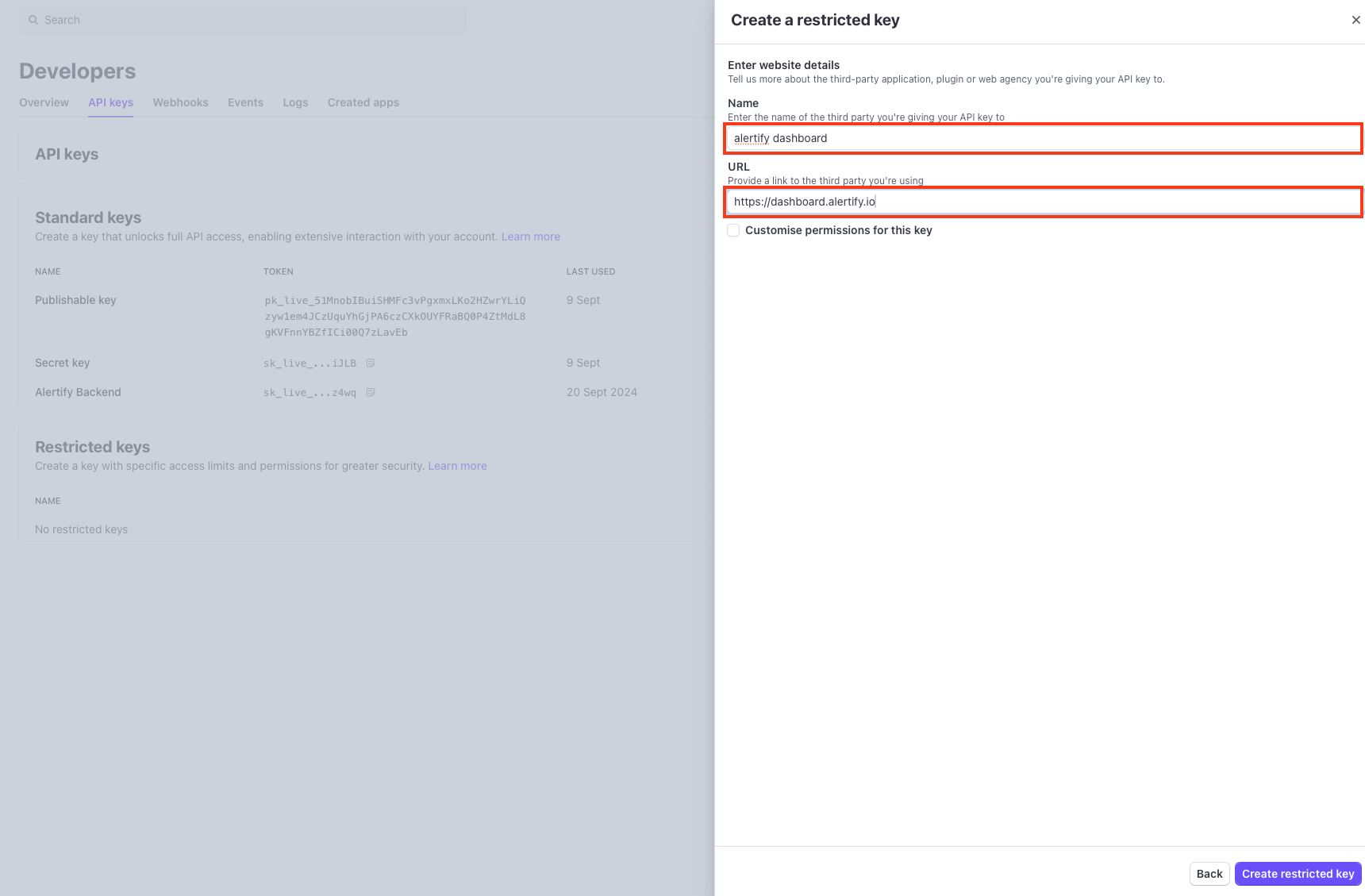Copy the Secret key token icon
Viewport: 1365px width, 896px height.
[x=371, y=363]
